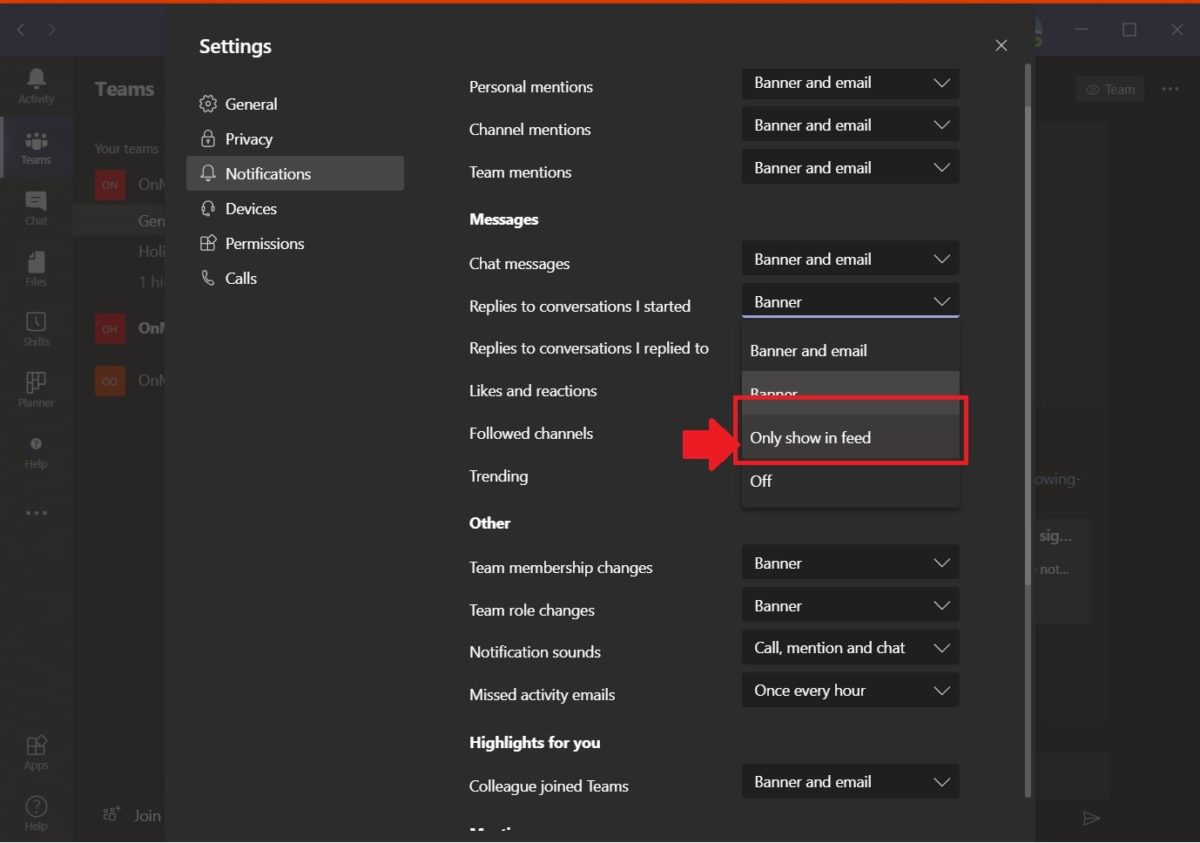Click the Team membership changes dropdown
This screenshot has height=843, width=1200.
pos(850,562)
